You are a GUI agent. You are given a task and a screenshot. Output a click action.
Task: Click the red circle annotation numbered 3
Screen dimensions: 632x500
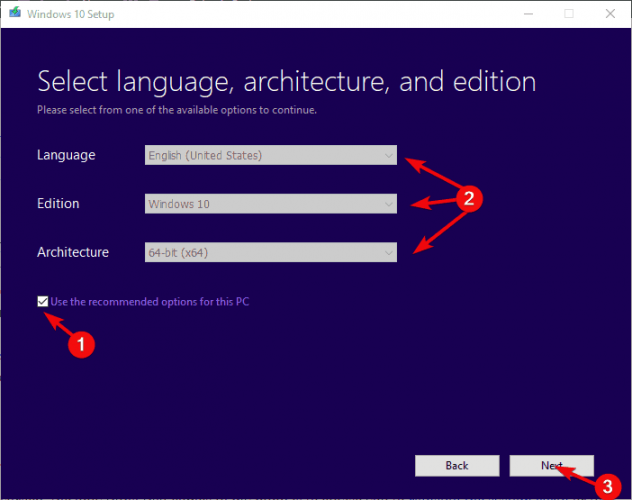pyautogui.click(x=605, y=486)
